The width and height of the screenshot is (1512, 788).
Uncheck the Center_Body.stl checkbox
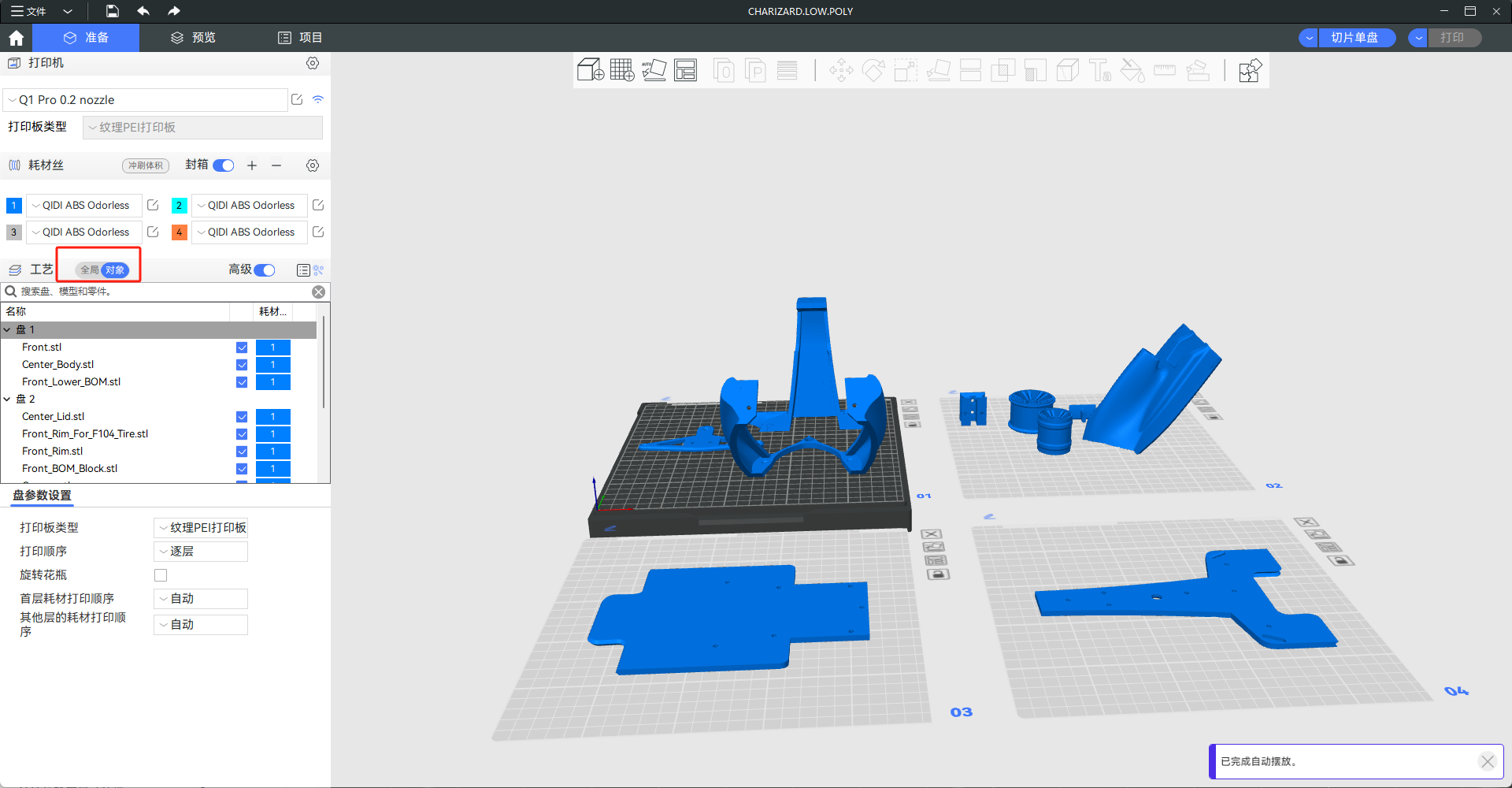tap(242, 365)
